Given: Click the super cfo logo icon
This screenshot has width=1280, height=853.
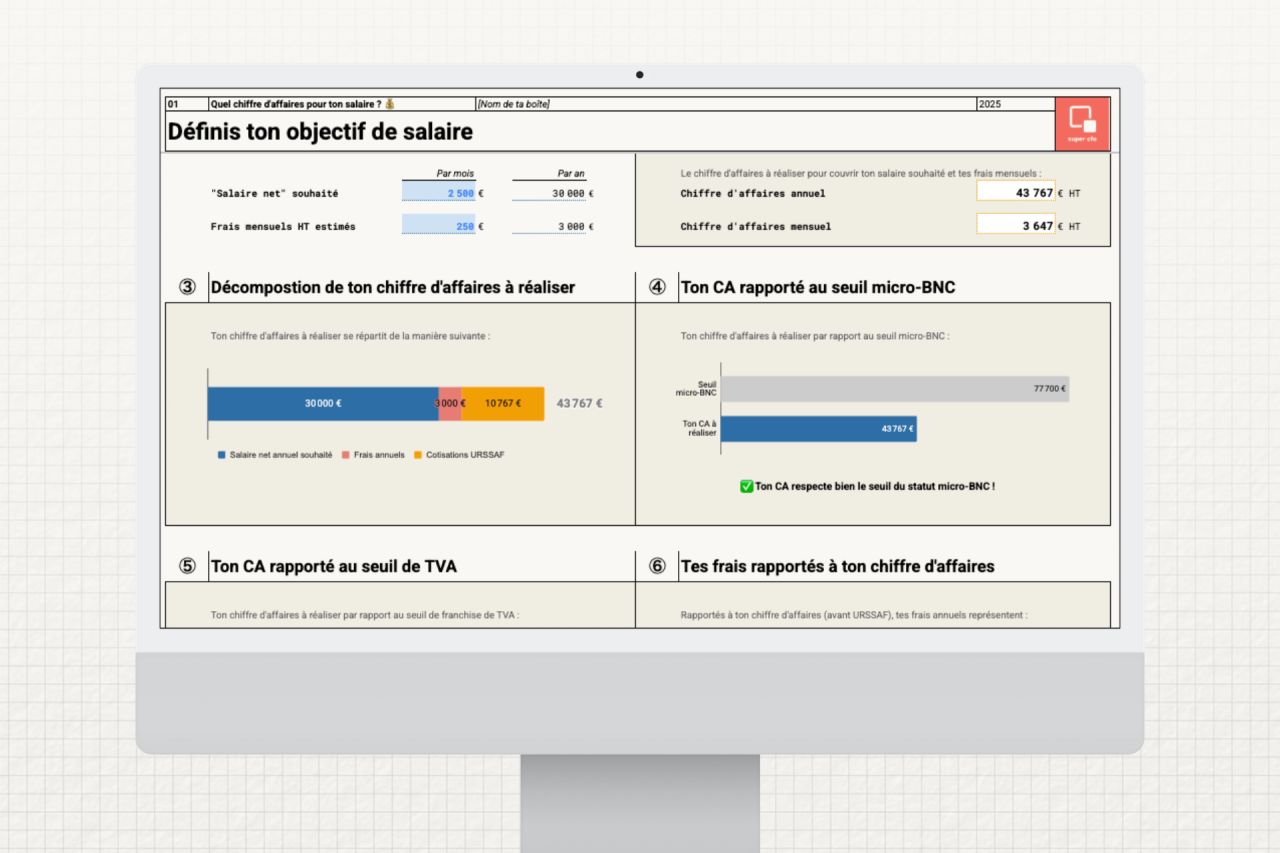Looking at the screenshot, I should pos(1082,123).
